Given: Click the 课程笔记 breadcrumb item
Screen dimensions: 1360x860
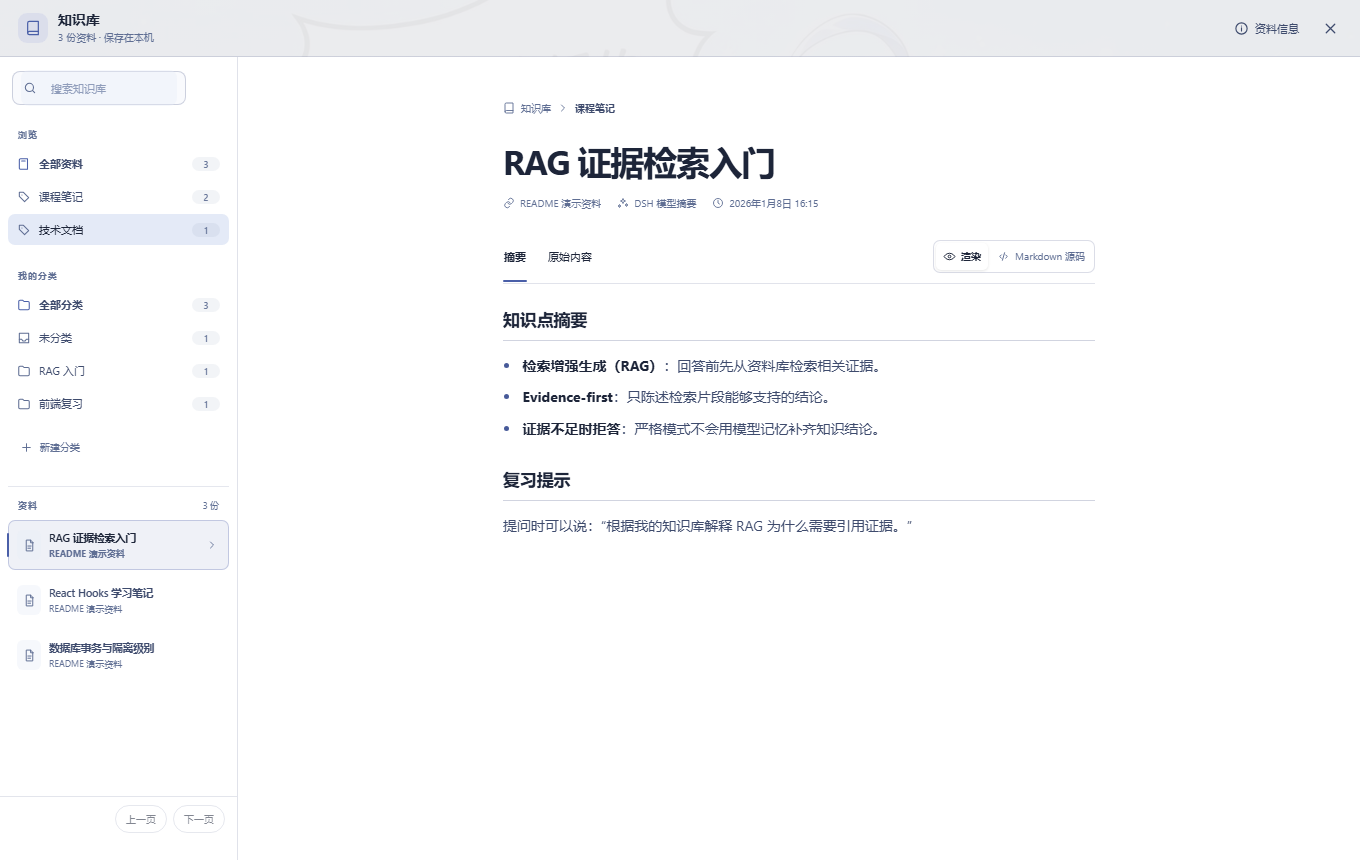Looking at the screenshot, I should (x=595, y=108).
